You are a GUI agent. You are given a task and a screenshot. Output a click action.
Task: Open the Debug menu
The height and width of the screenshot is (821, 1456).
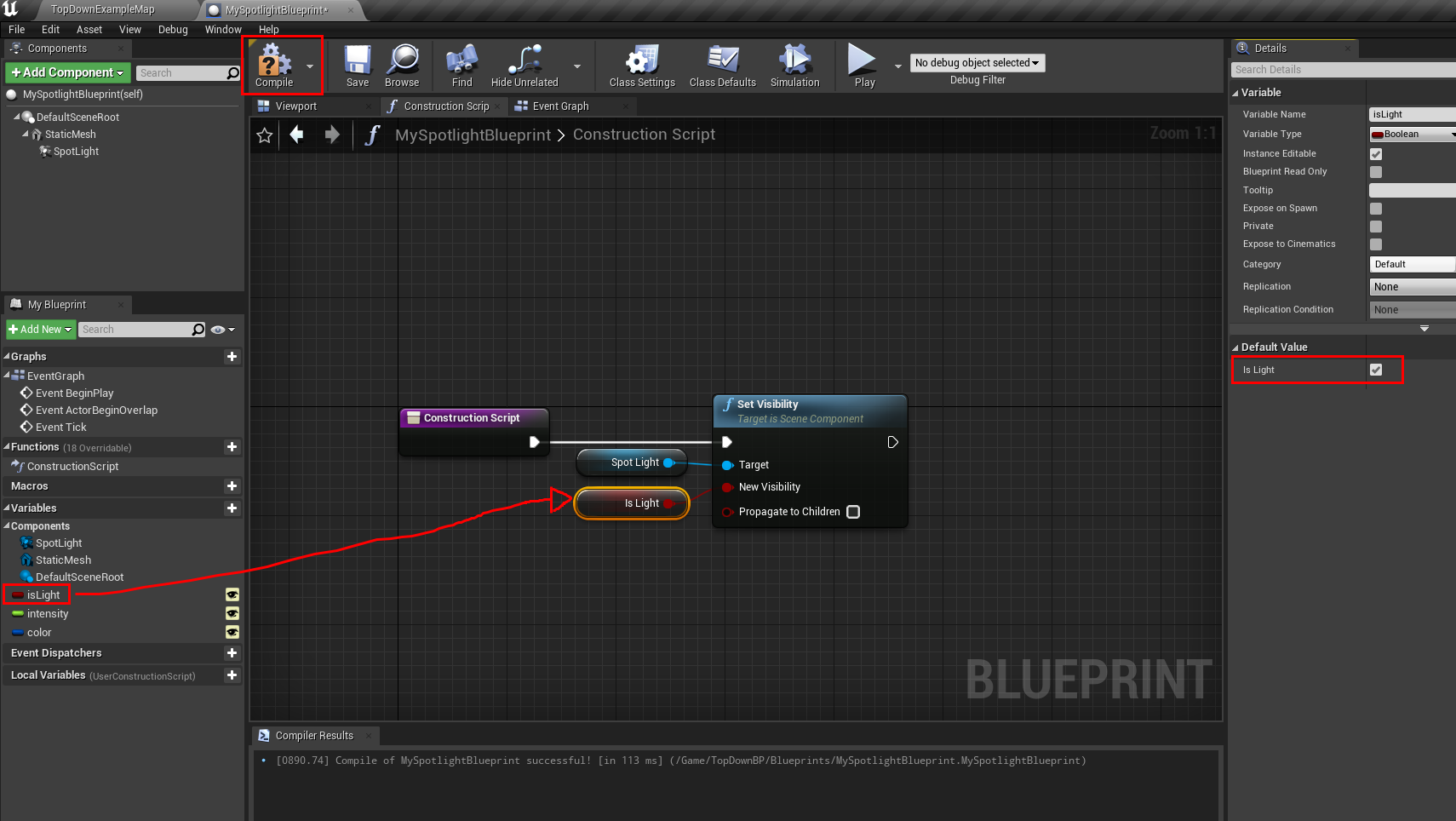tap(173, 30)
